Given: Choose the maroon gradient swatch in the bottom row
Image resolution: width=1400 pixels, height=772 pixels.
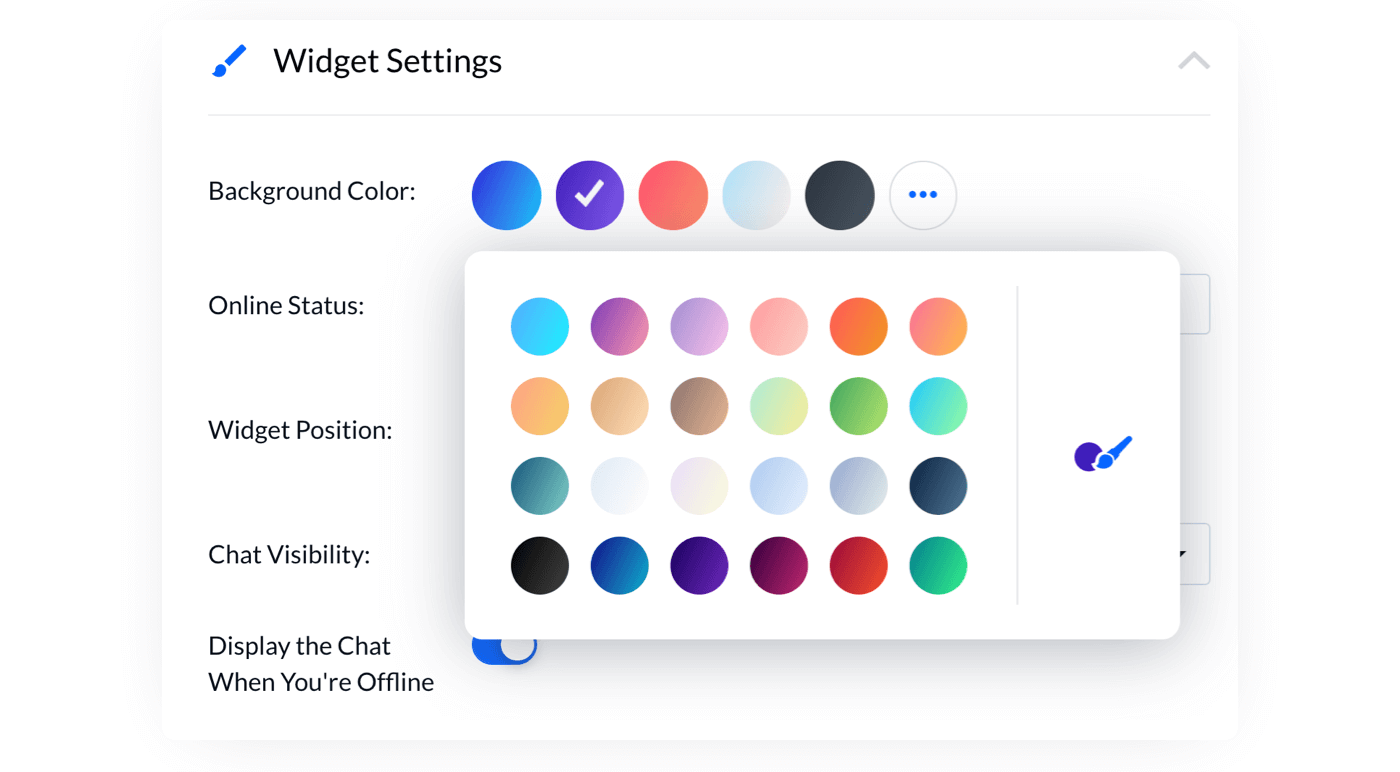Looking at the screenshot, I should [779, 565].
